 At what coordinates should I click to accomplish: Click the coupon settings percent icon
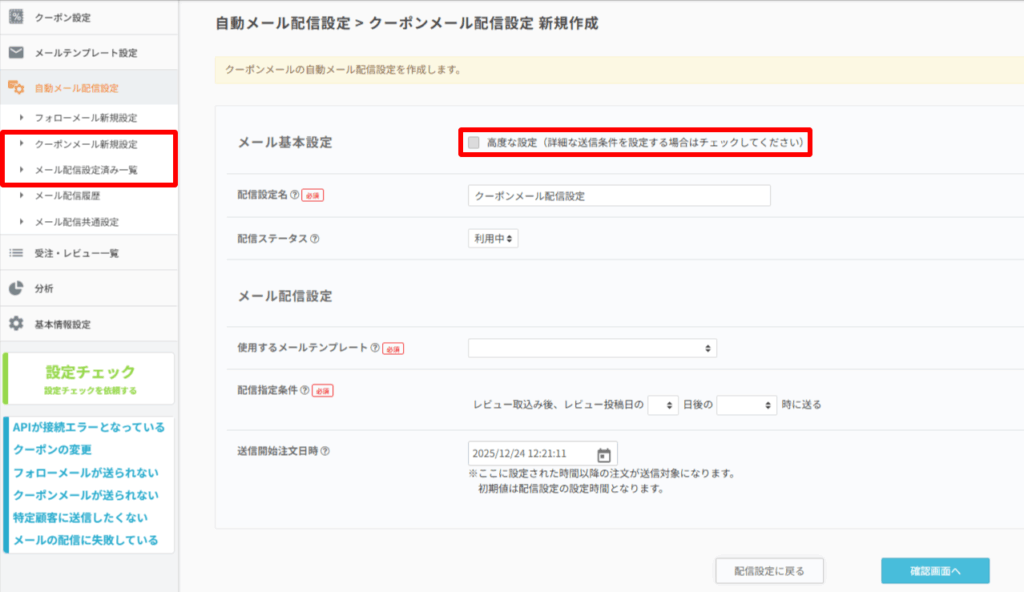16,17
